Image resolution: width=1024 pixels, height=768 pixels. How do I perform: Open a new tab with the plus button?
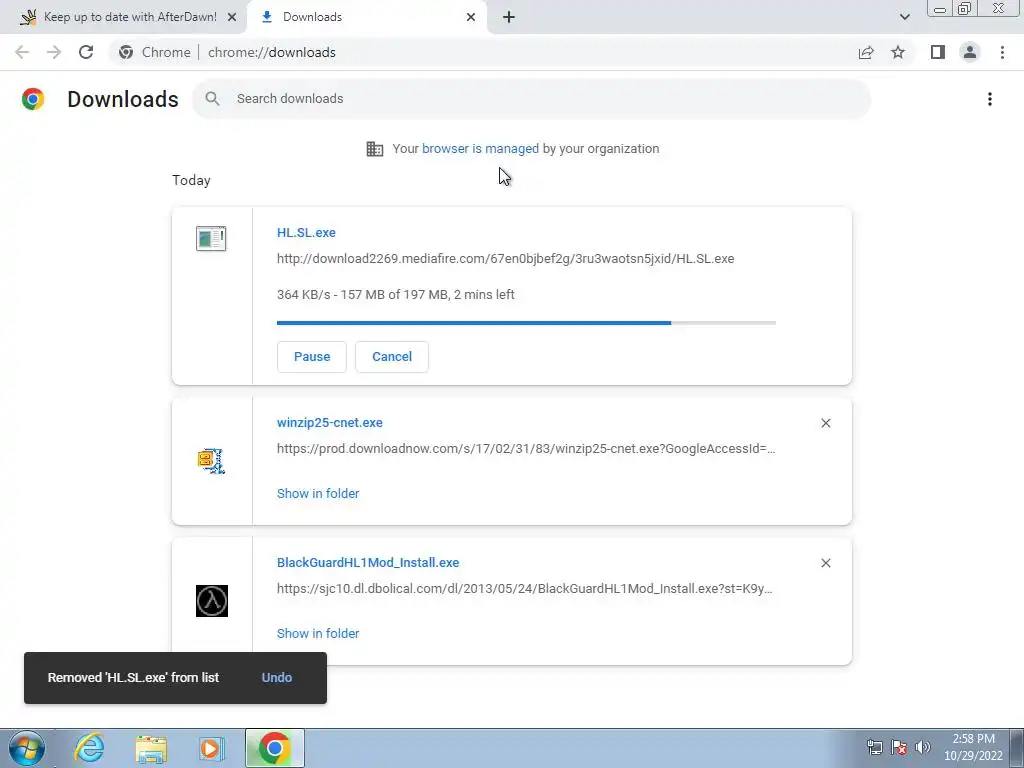click(x=509, y=17)
